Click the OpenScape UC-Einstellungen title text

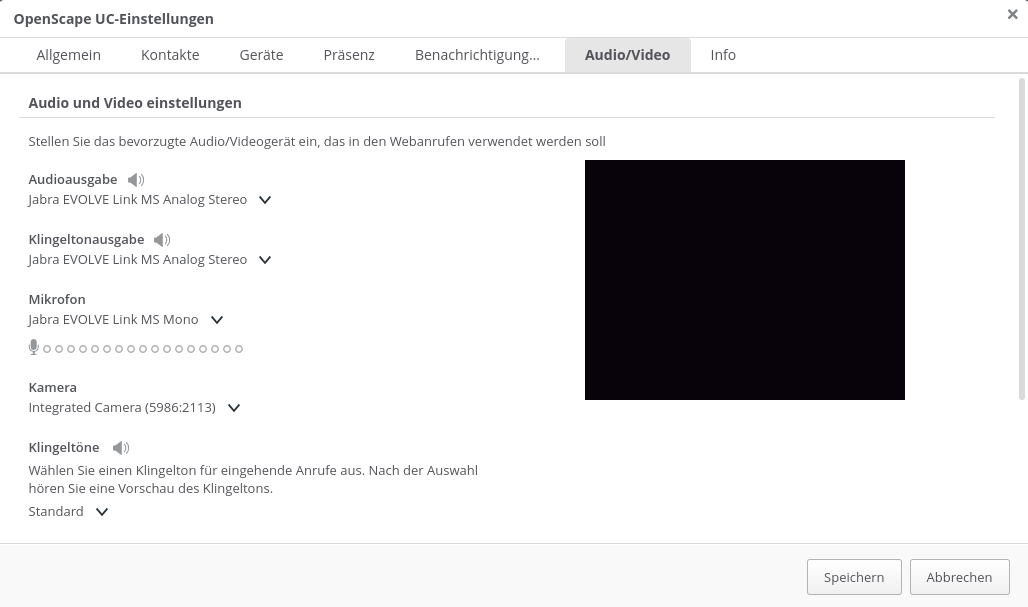tap(113, 19)
